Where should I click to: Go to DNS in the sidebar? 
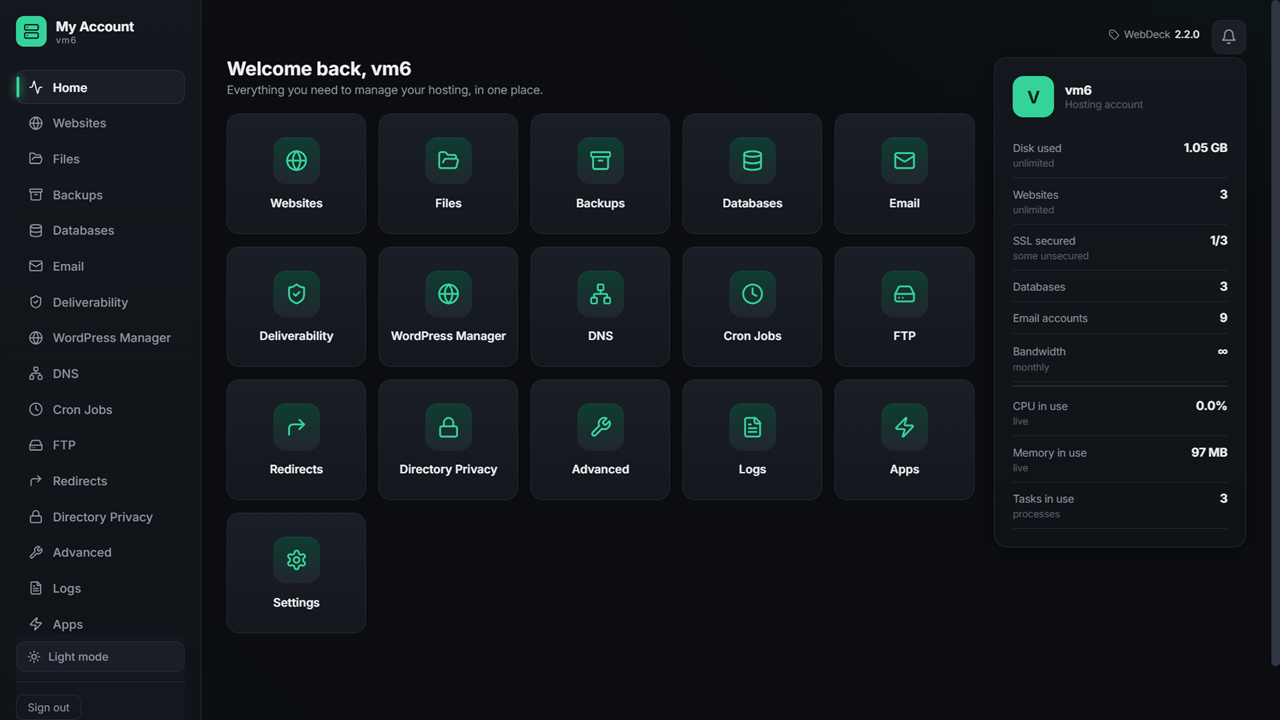[x=100, y=374]
